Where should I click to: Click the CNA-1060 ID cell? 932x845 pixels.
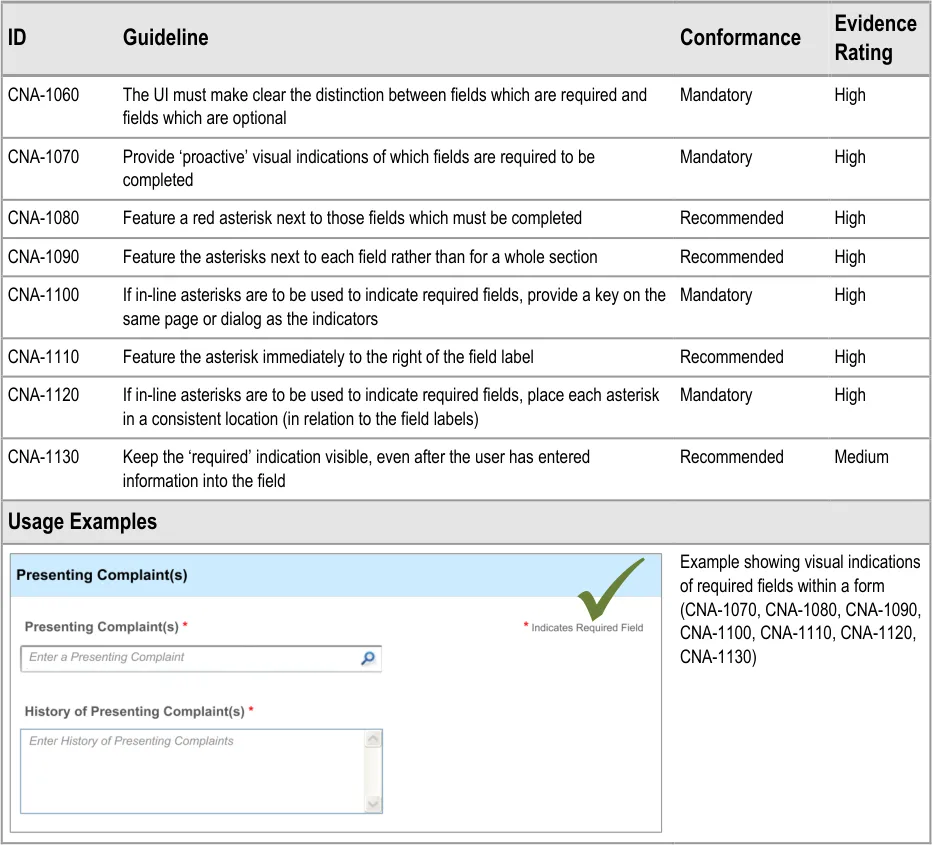[x=43, y=95]
